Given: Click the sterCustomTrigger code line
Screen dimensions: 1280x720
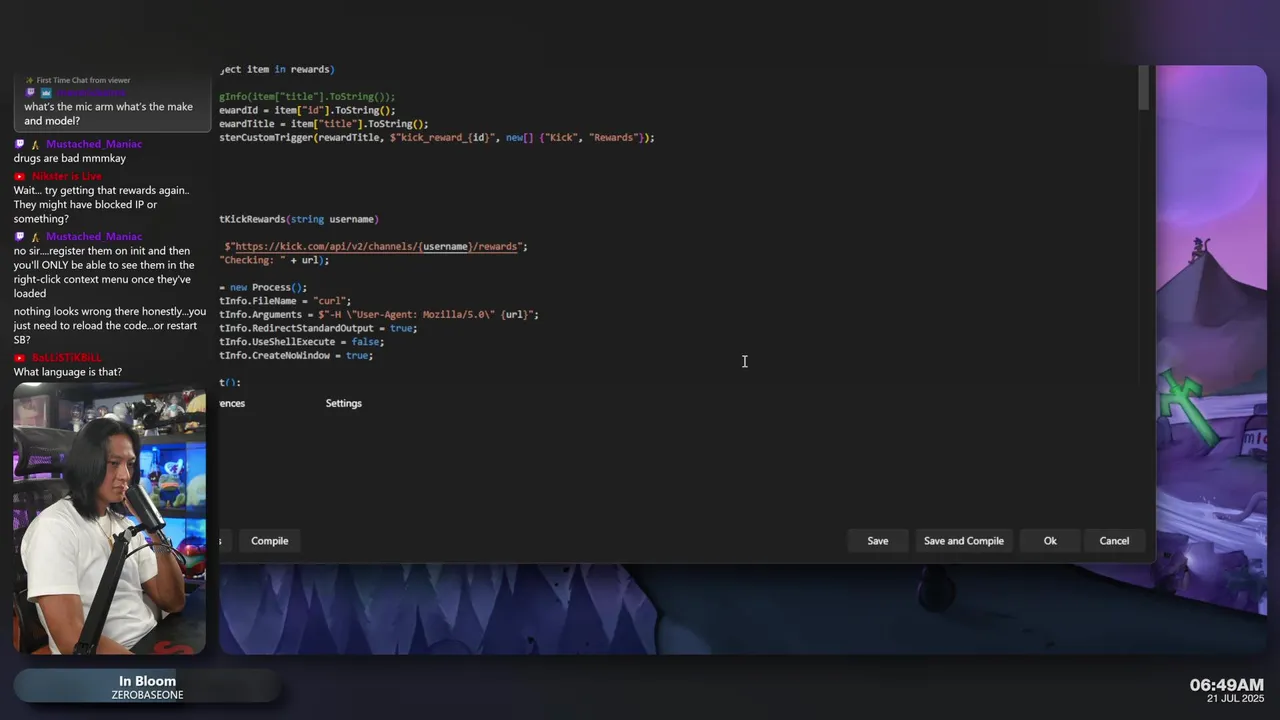Looking at the screenshot, I should [x=437, y=137].
